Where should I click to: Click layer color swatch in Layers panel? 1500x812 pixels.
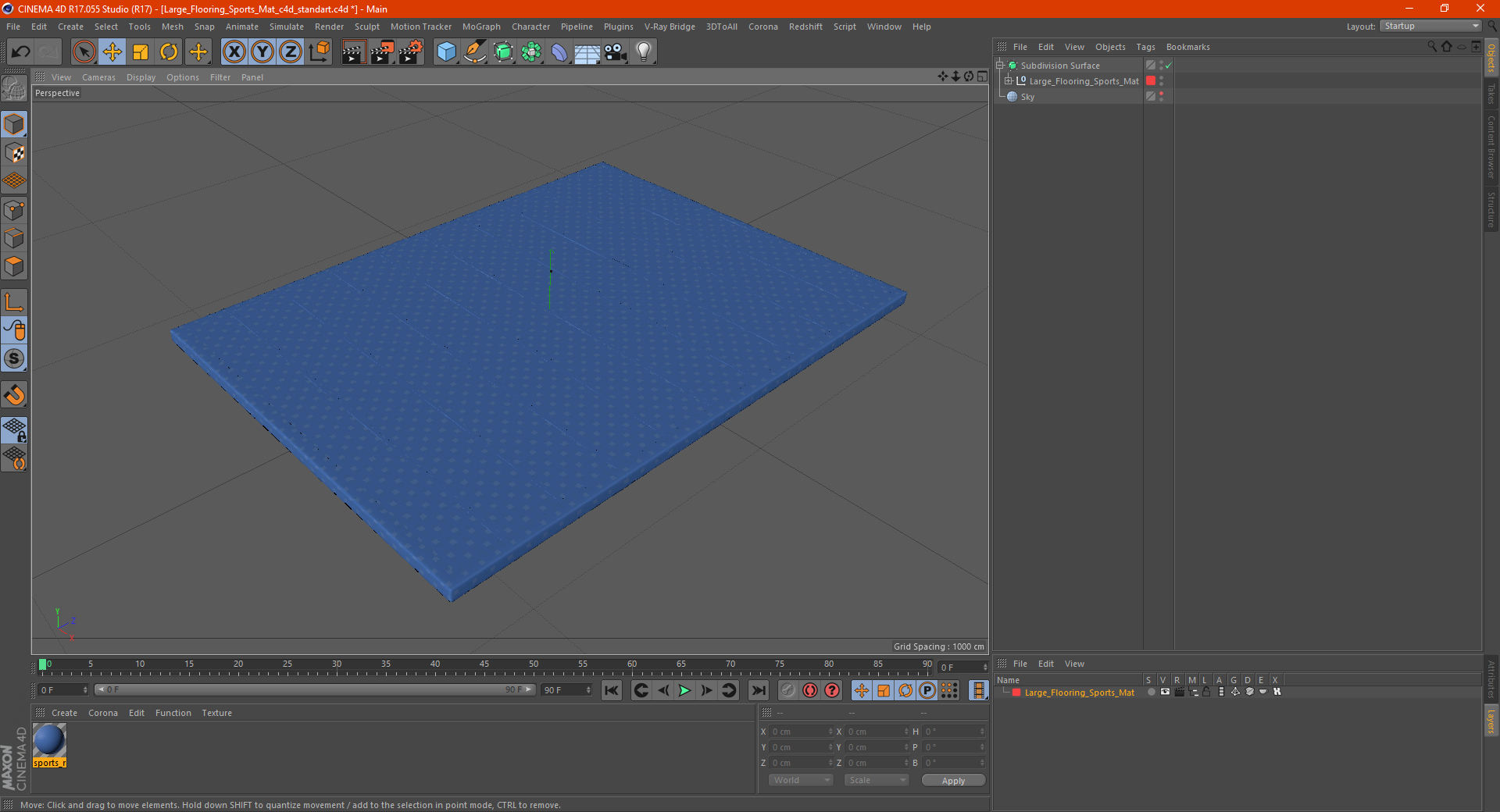1016,693
